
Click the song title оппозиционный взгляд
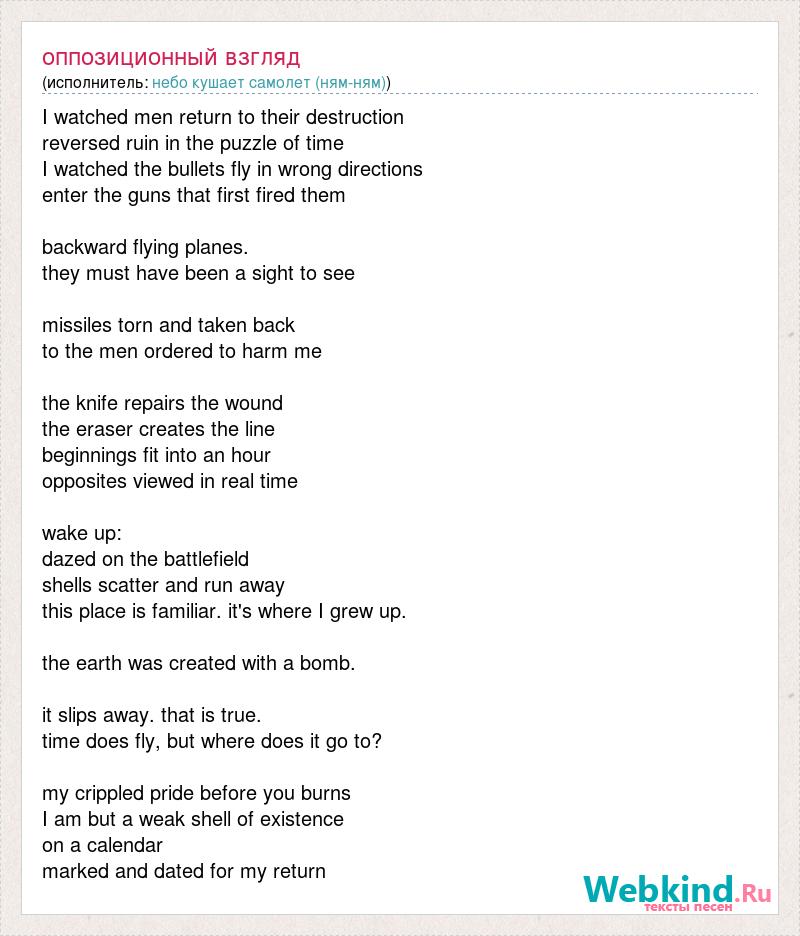click(x=171, y=58)
